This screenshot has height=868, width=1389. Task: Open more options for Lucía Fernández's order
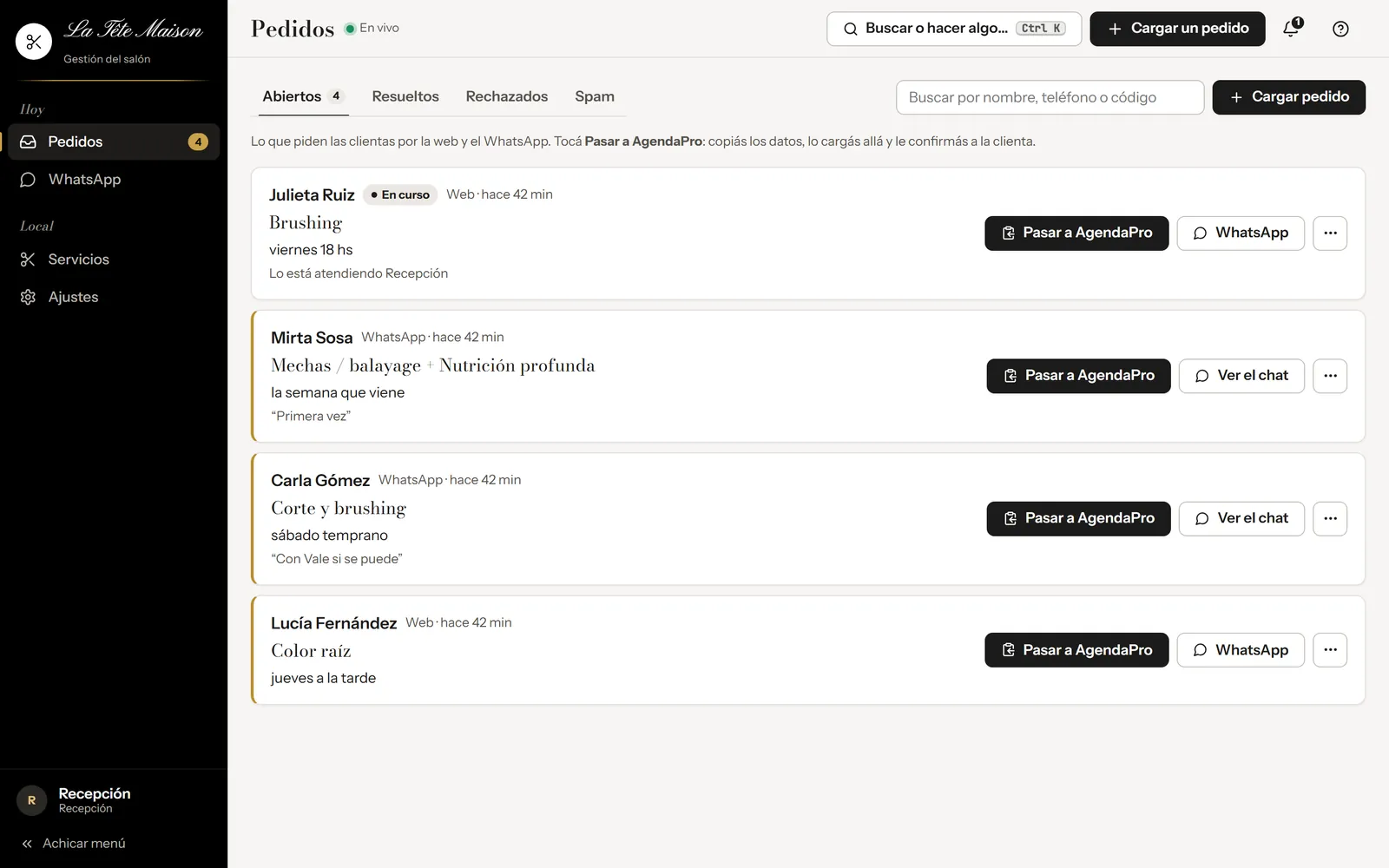pyautogui.click(x=1330, y=650)
